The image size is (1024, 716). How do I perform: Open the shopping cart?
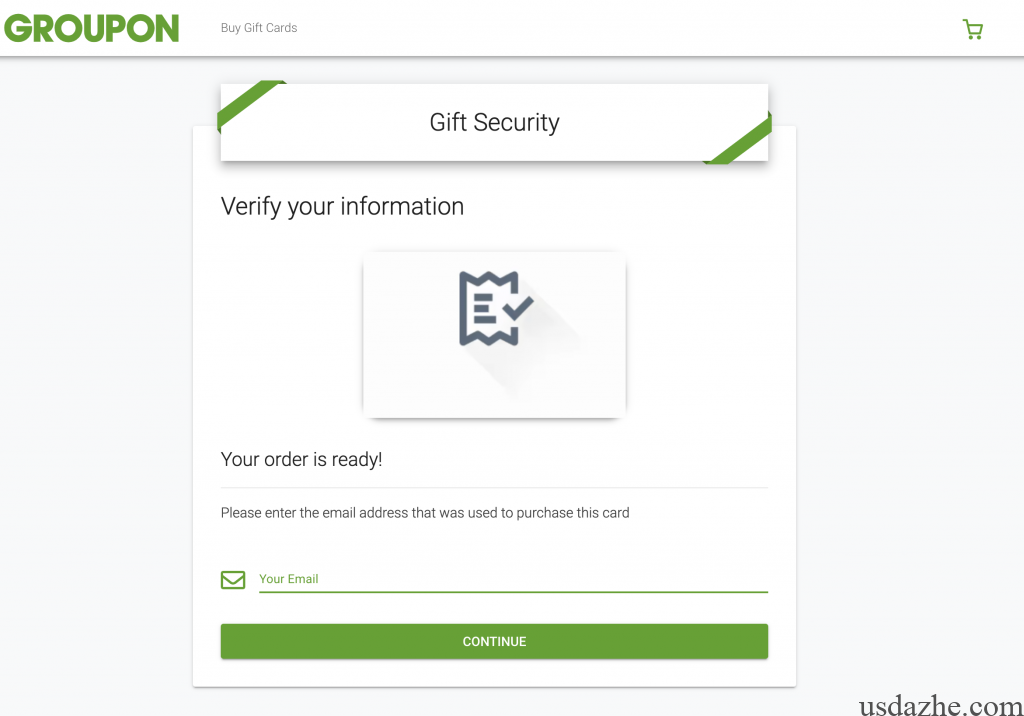[972, 29]
